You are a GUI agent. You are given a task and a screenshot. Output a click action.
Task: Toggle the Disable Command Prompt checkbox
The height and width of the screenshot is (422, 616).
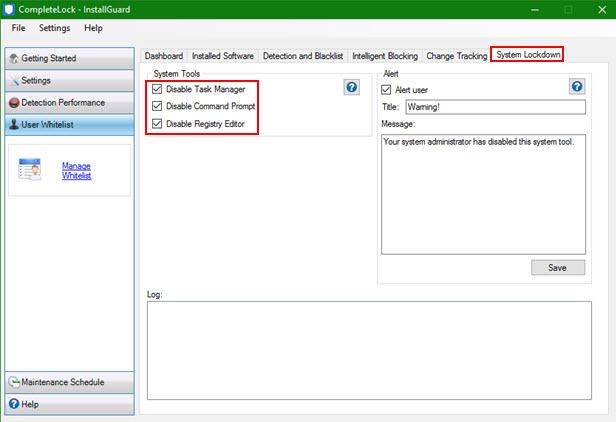coord(157,106)
